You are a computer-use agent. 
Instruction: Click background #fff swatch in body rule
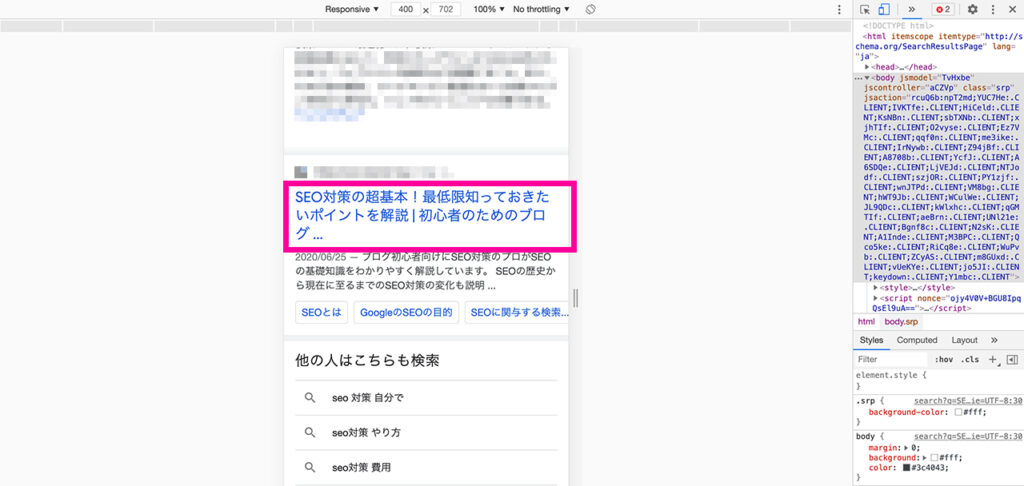(934, 458)
